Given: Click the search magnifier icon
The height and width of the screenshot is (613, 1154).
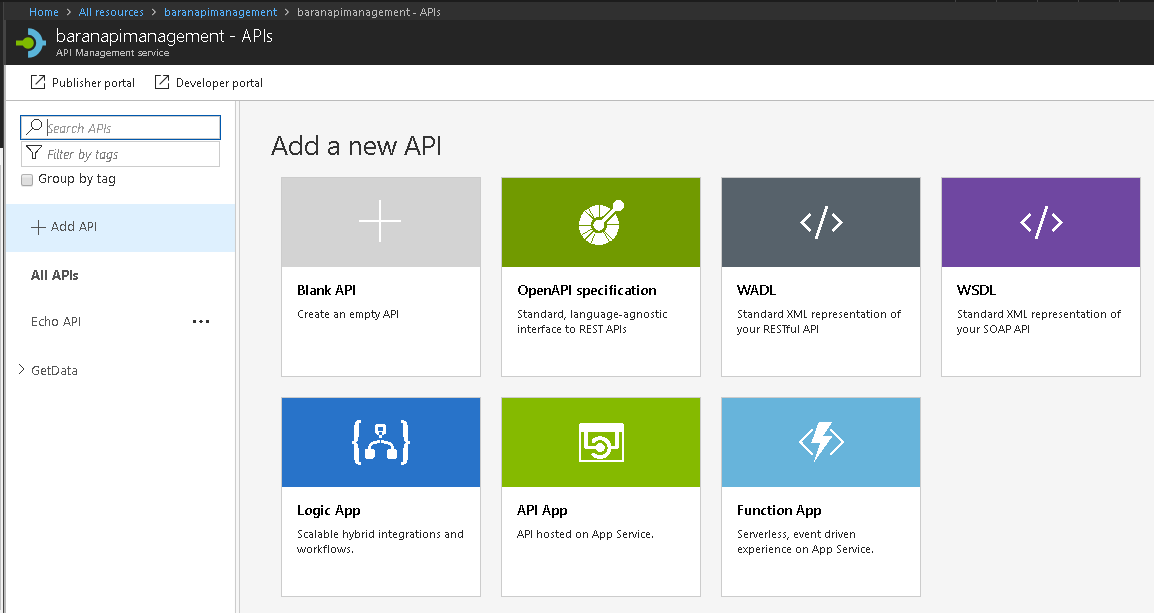Looking at the screenshot, I should [34, 127].
